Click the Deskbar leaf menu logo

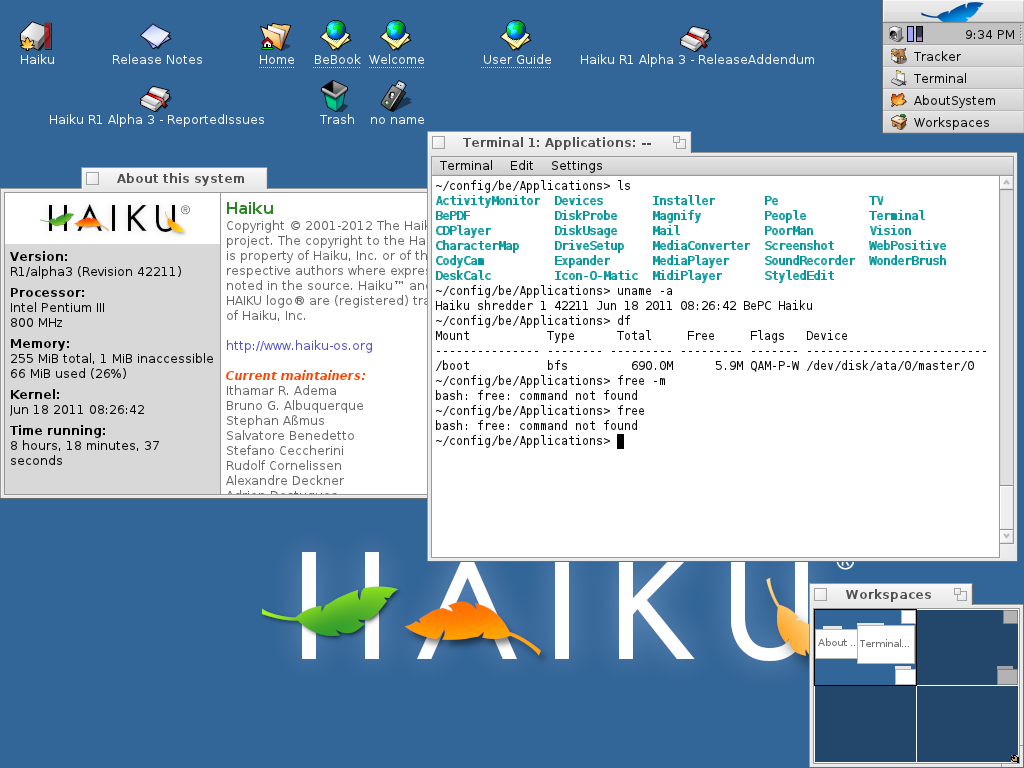tap(952, 12)
